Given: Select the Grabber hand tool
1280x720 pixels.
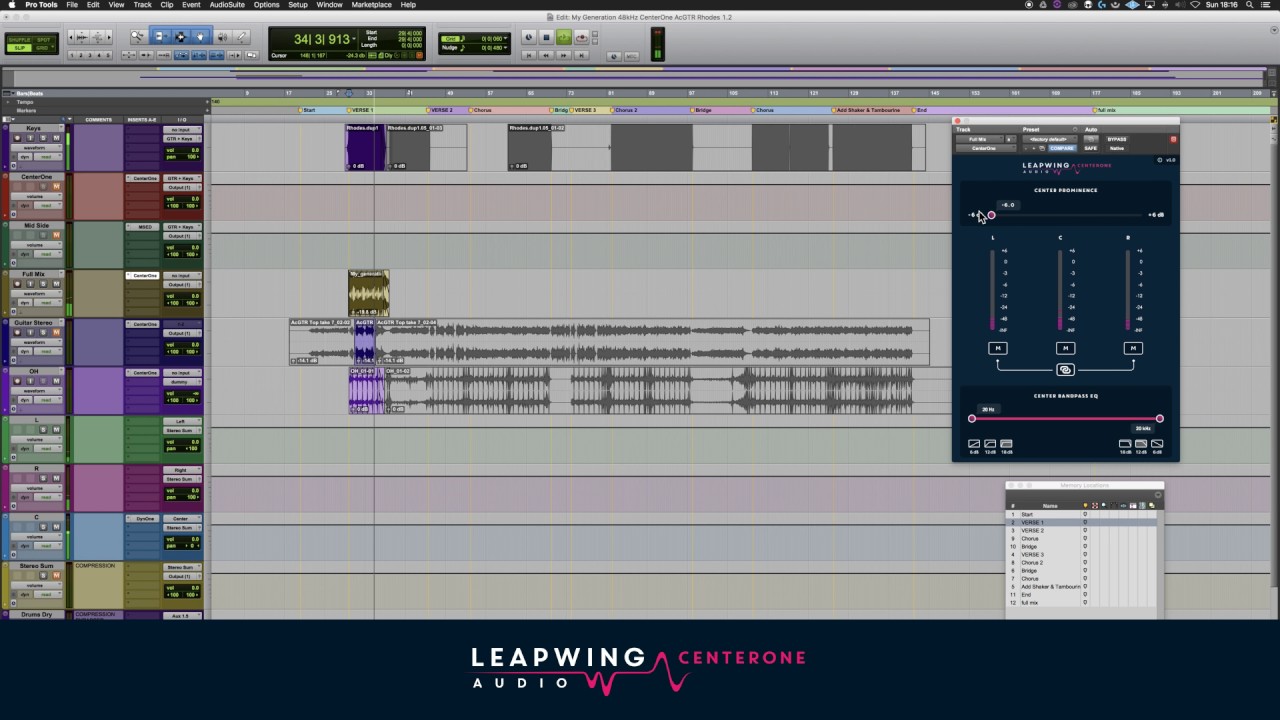Looking at the screenshot, I should pos(200,36).
